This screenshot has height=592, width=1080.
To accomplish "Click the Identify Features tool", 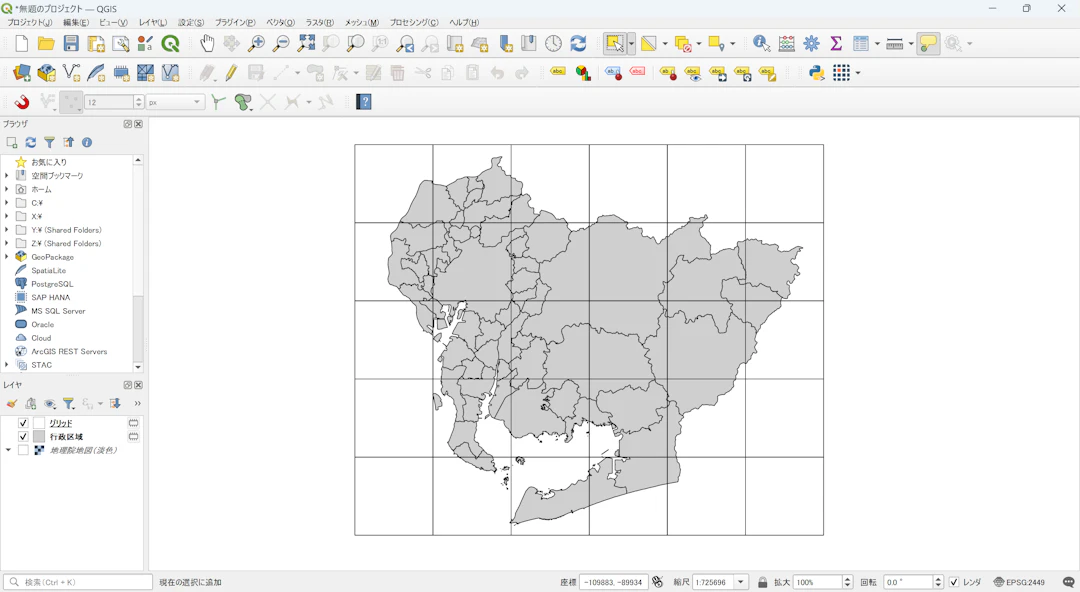I will pyautogui.click(x=762, y=44).
